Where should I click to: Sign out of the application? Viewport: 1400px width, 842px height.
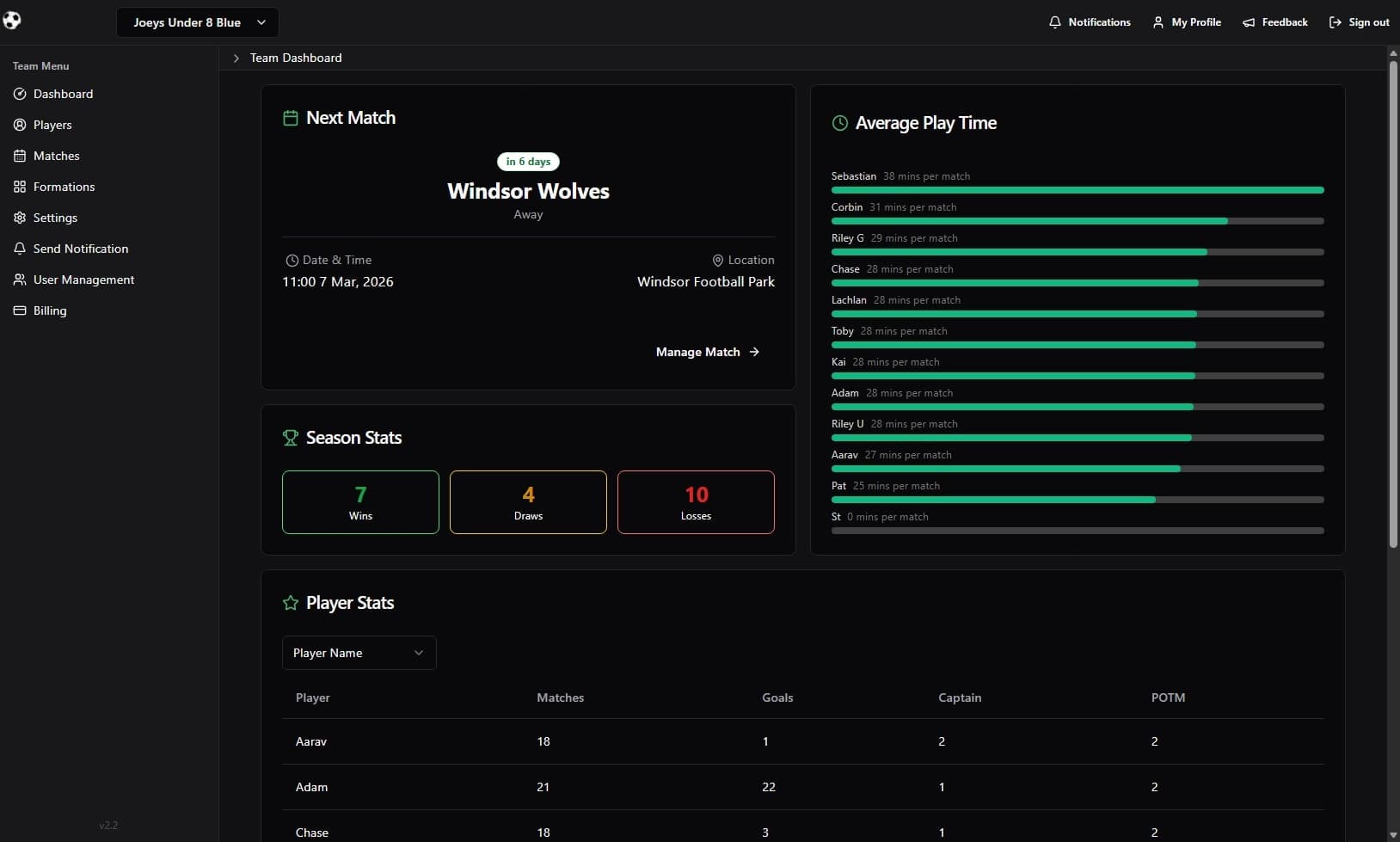tap(1359, 22)
